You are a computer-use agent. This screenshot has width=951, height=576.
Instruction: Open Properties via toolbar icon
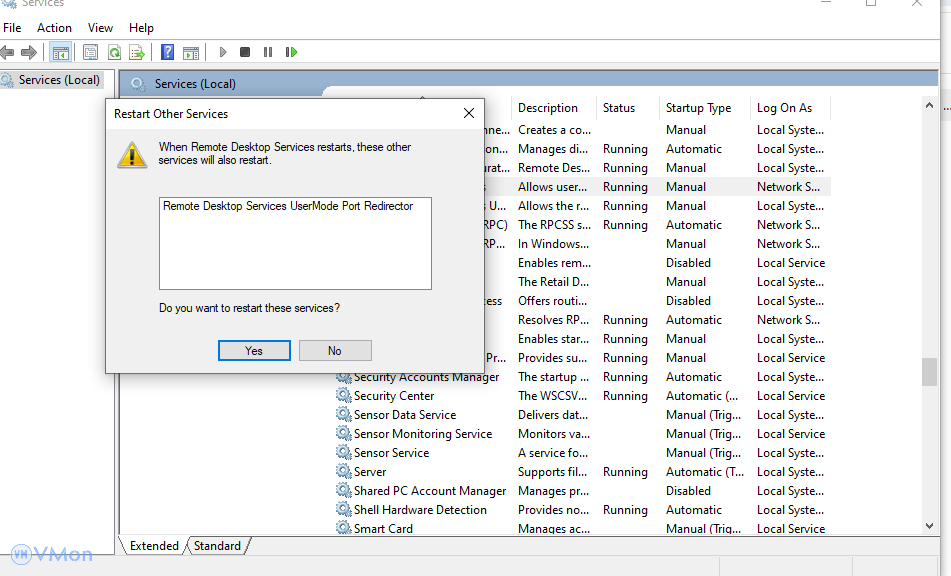[x=91, y=52]
